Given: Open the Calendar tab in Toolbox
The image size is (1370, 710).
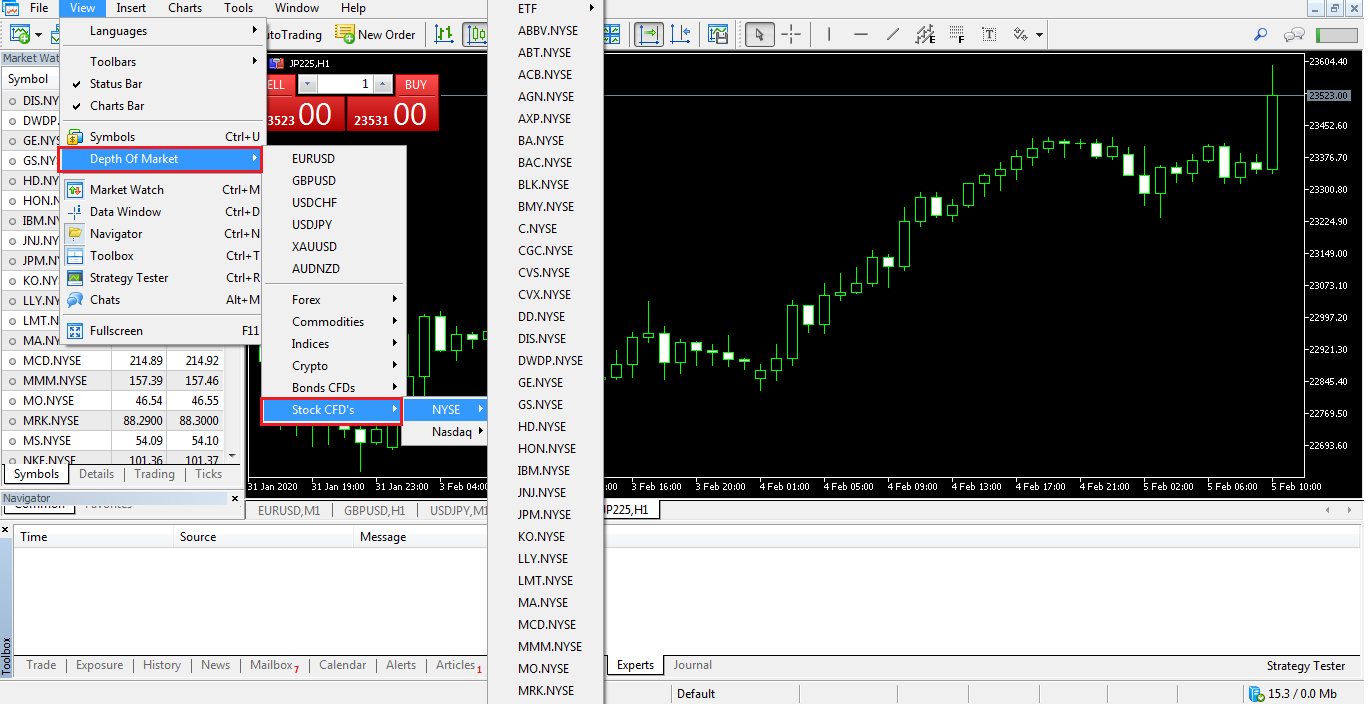Looking at the screenshot, I should pos(343,665).
